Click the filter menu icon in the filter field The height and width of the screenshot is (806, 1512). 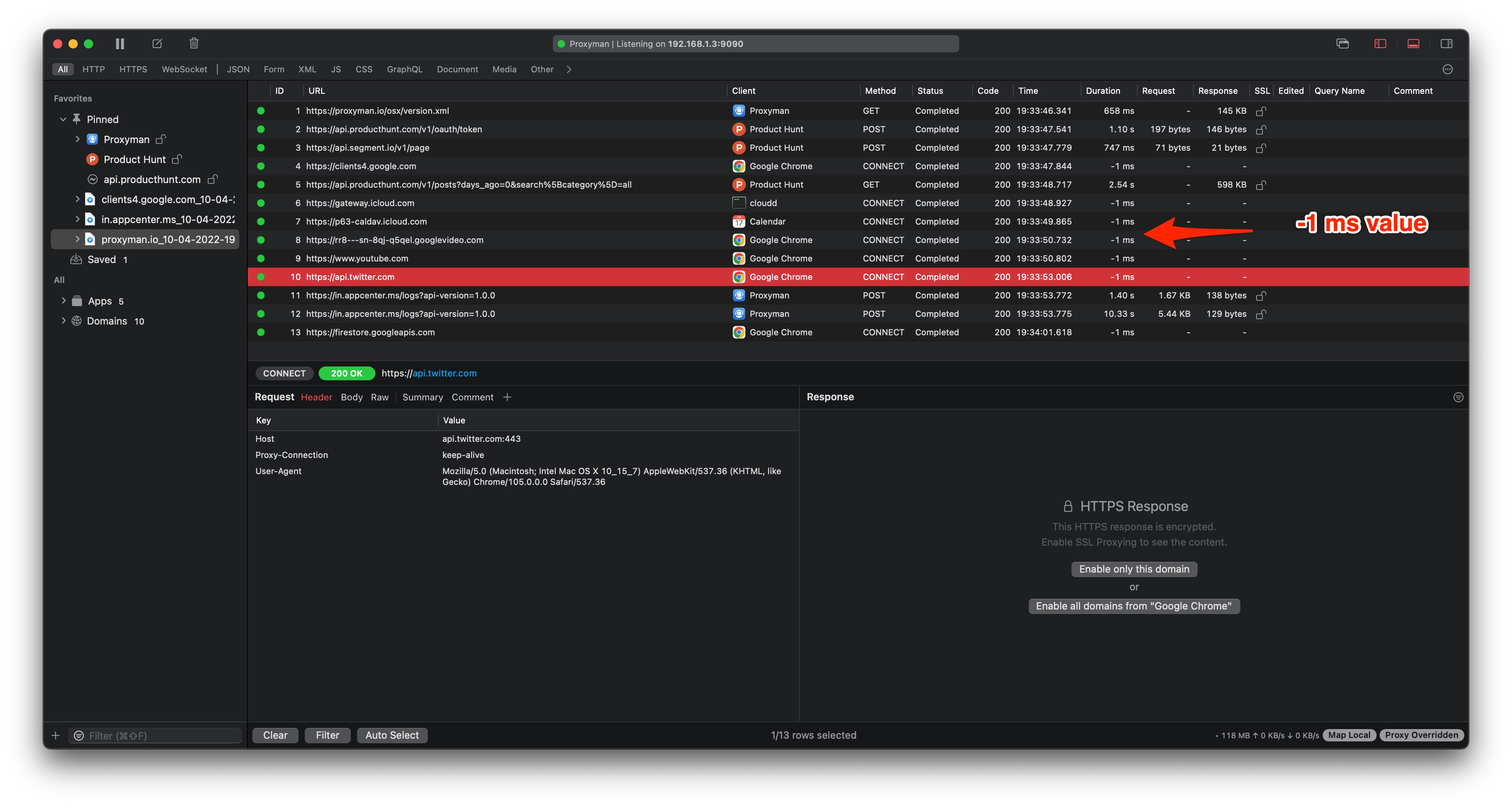78,735
